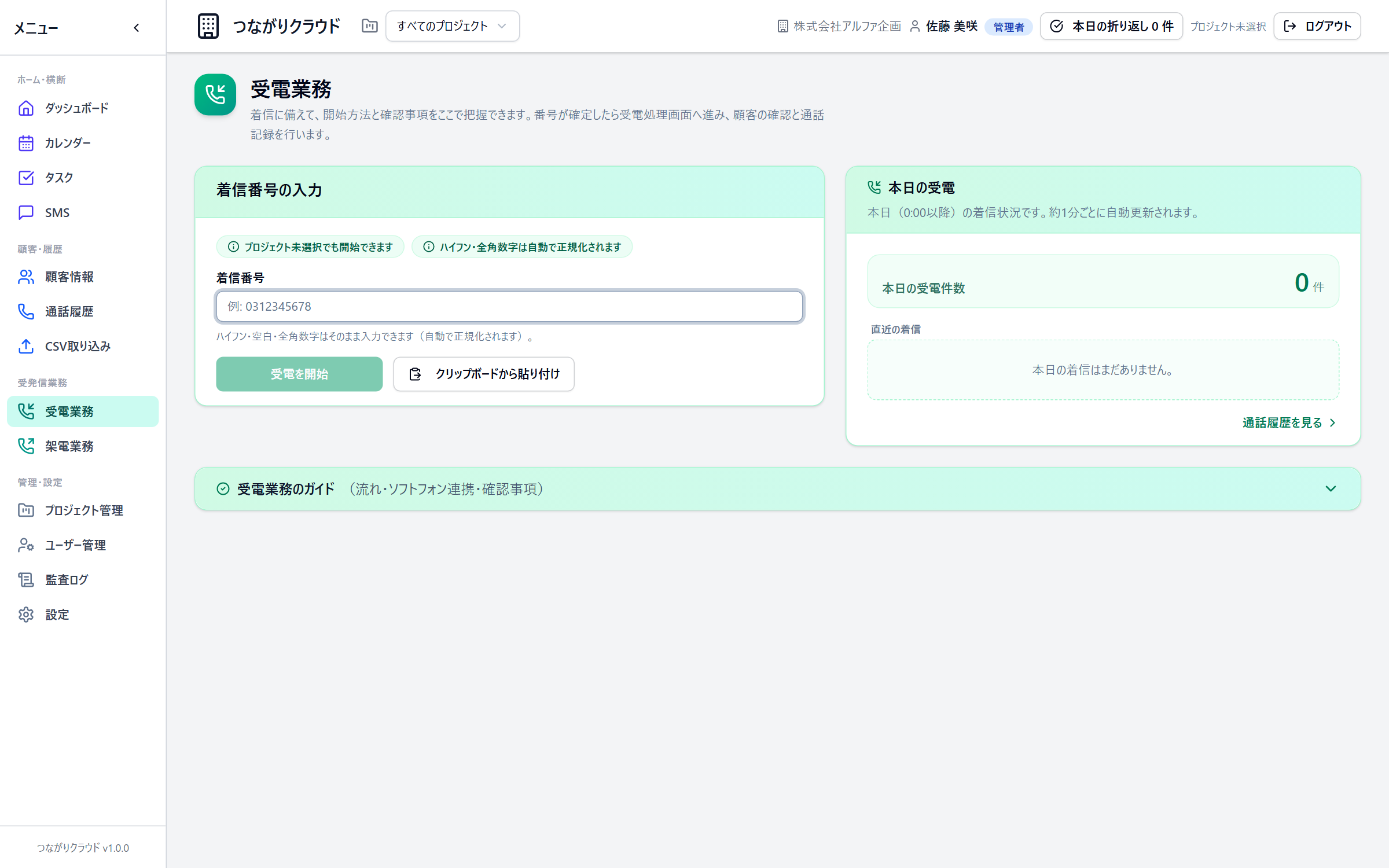Click the 管理者 role badge
Viewport: 1389px width, 868px height.
coord(1009,27)
